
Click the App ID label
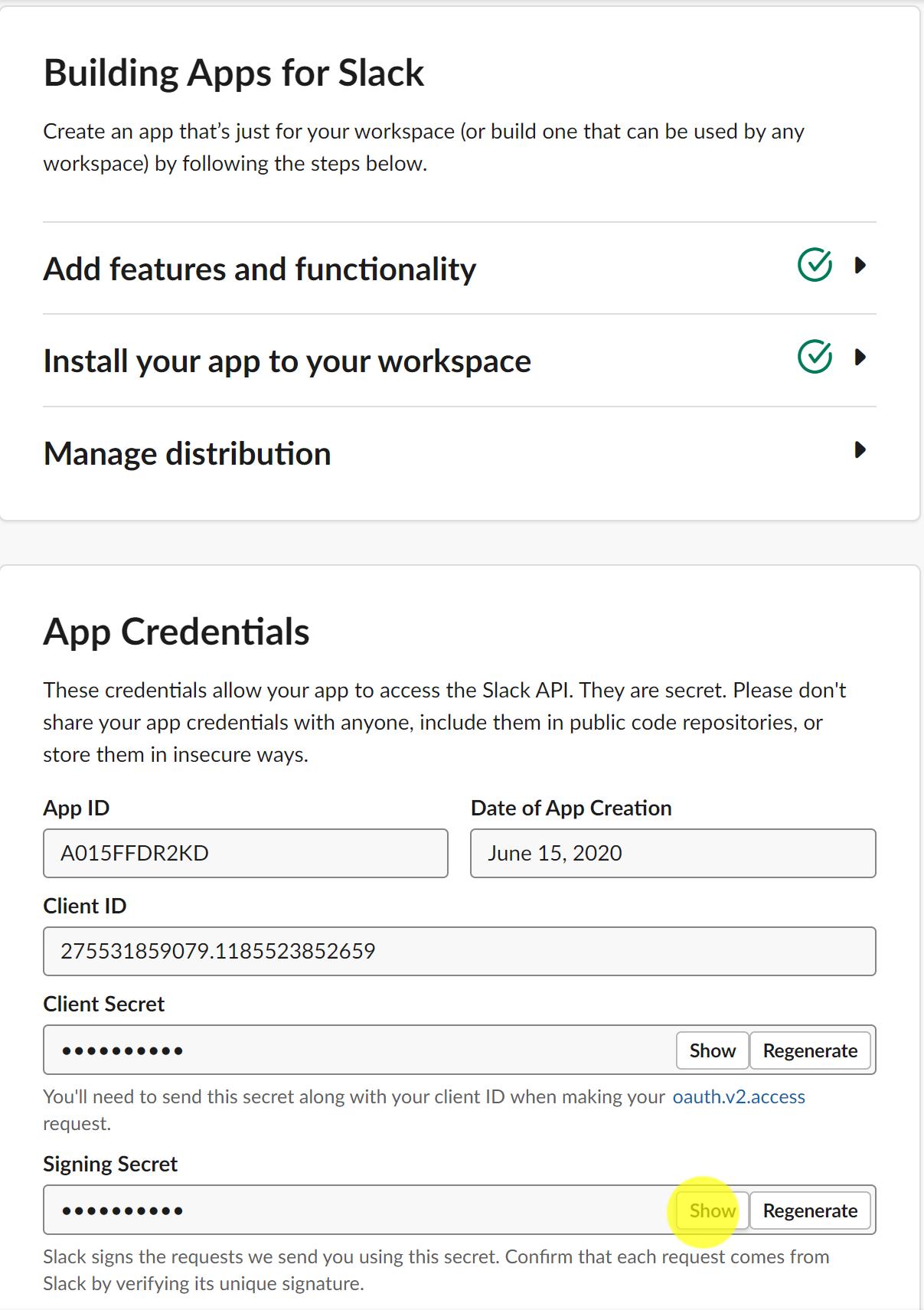tap(77, 809)
